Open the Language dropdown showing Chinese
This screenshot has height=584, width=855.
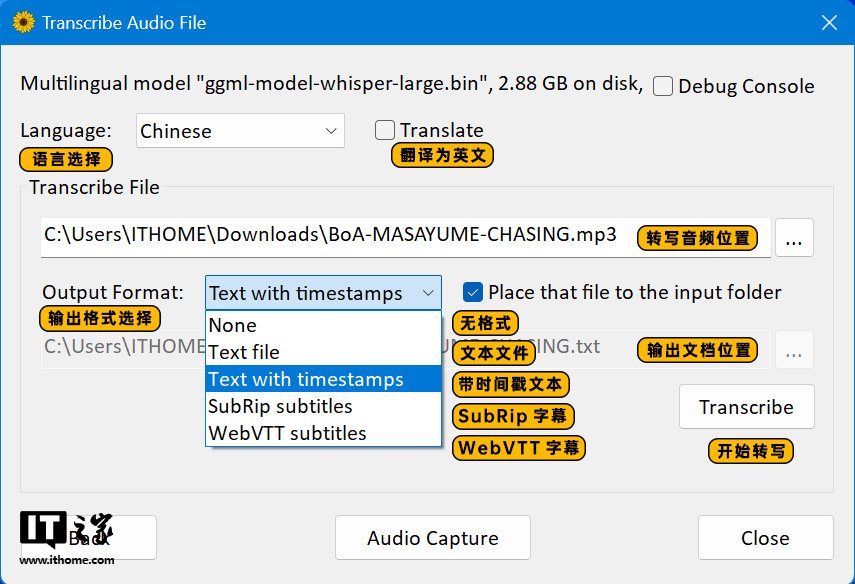pos(240,131)
